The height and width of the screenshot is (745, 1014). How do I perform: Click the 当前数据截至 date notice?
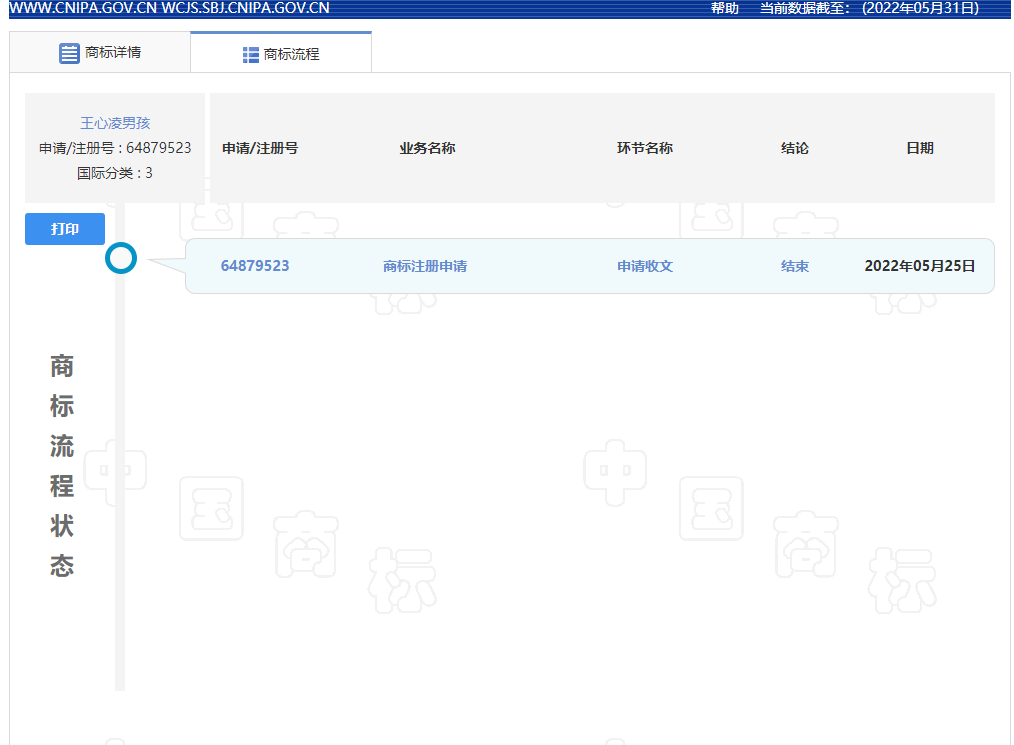(x=869, y=8)
